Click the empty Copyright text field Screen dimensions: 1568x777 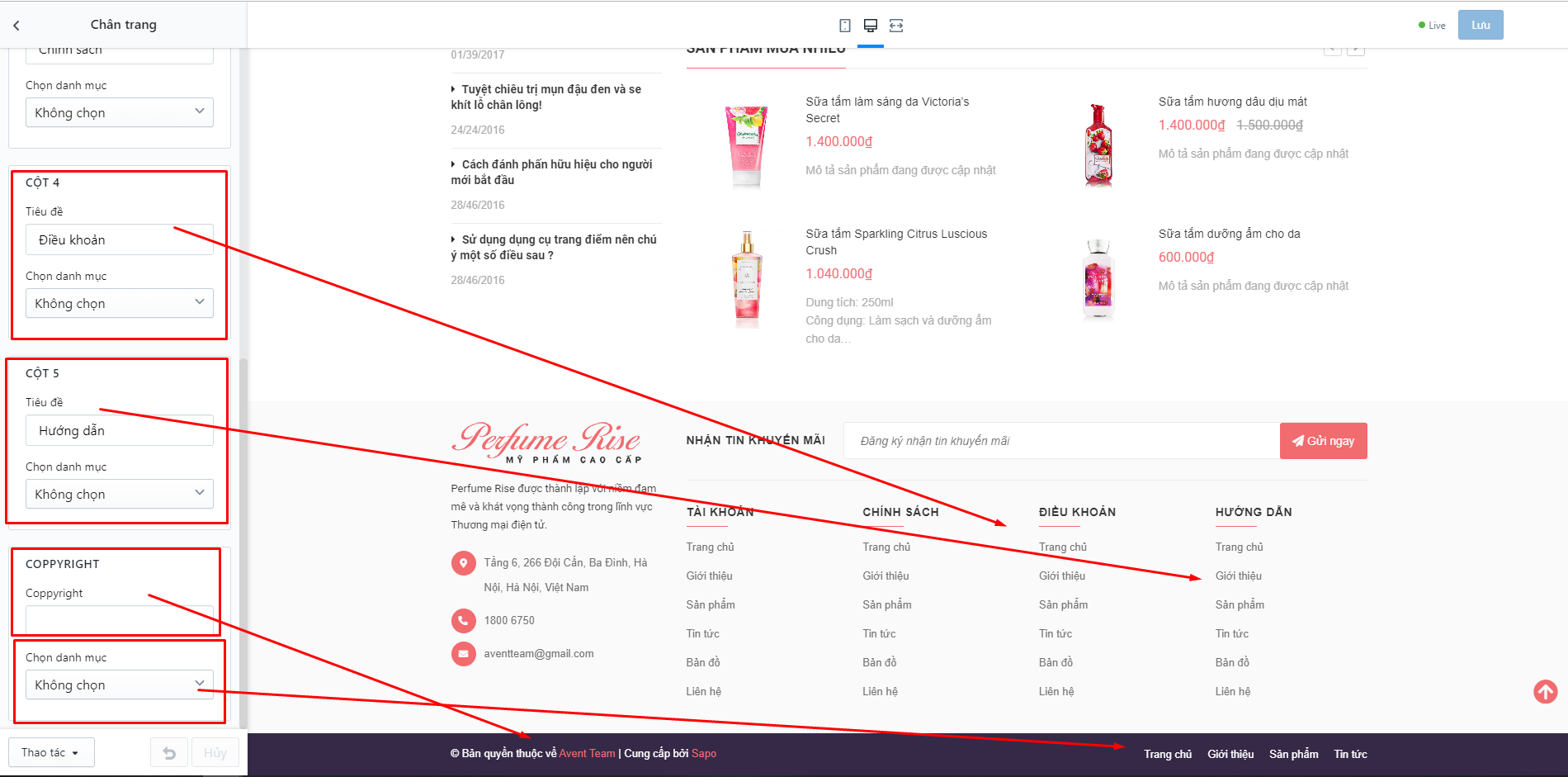pos(120,620)
